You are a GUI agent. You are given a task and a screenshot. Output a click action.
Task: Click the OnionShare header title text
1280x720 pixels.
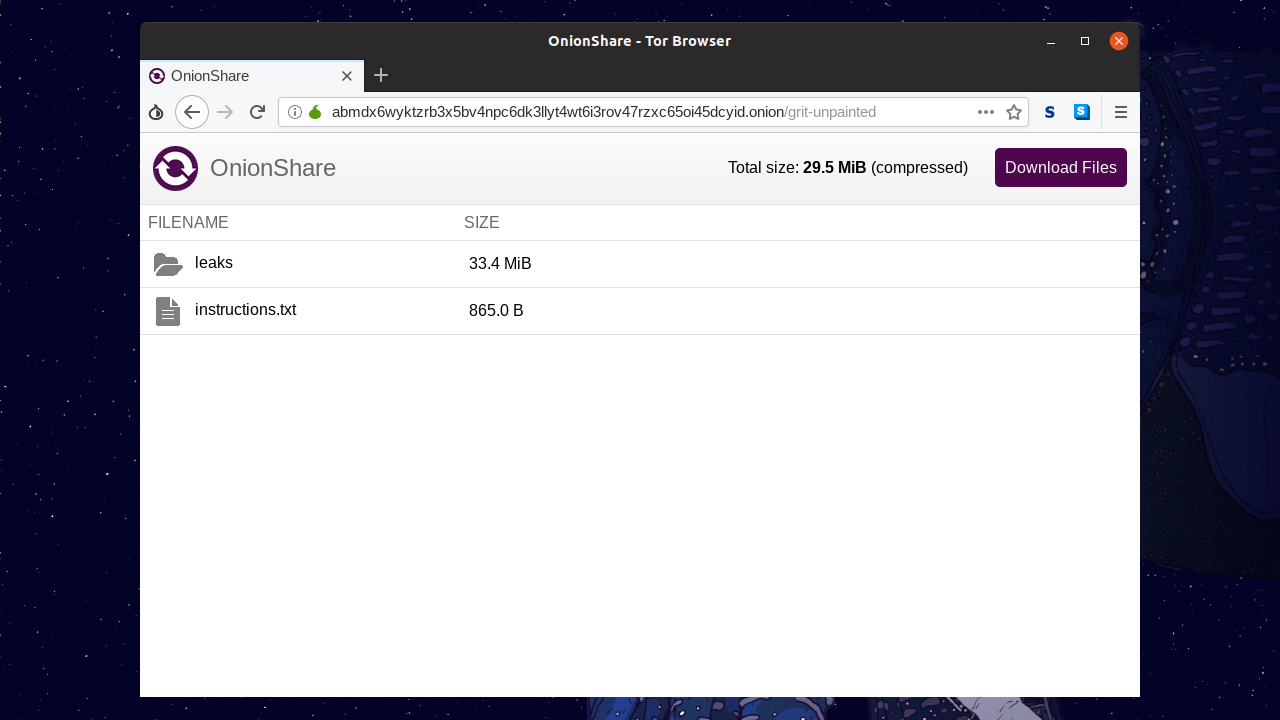coord(273,168)
